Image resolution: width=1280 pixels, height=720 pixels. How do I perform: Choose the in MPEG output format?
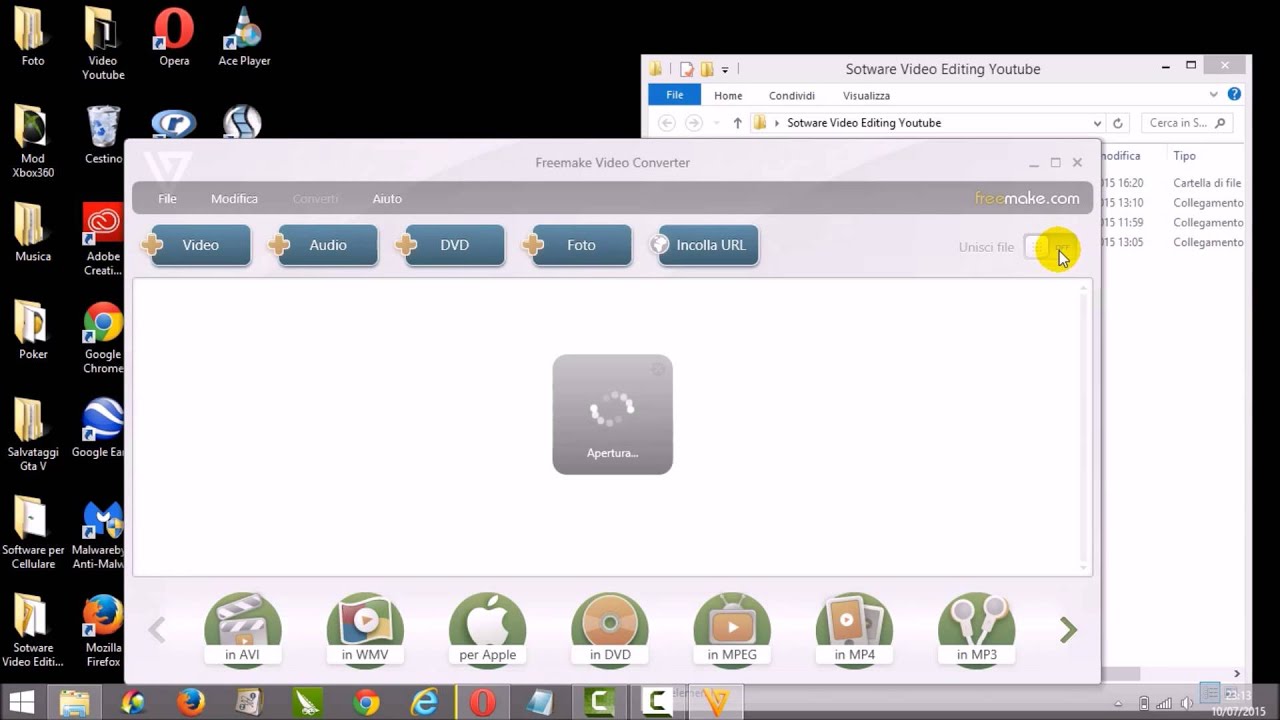pyautogui.click(x=732, y=628)
